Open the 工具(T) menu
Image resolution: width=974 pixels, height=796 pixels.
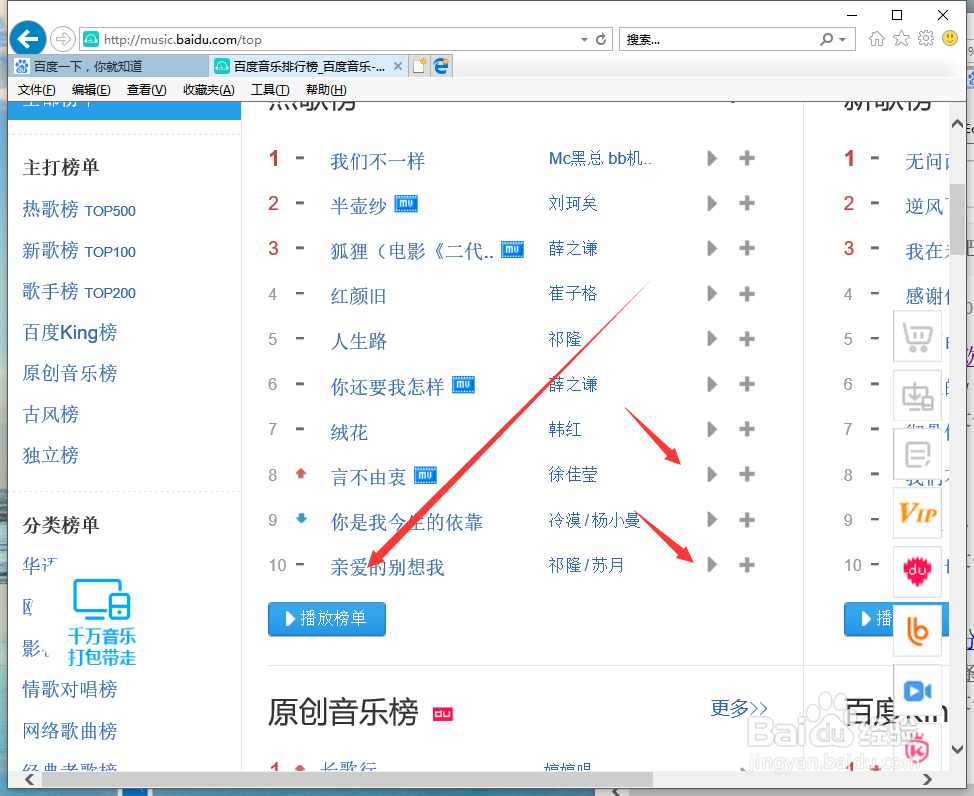pos(270,90)
